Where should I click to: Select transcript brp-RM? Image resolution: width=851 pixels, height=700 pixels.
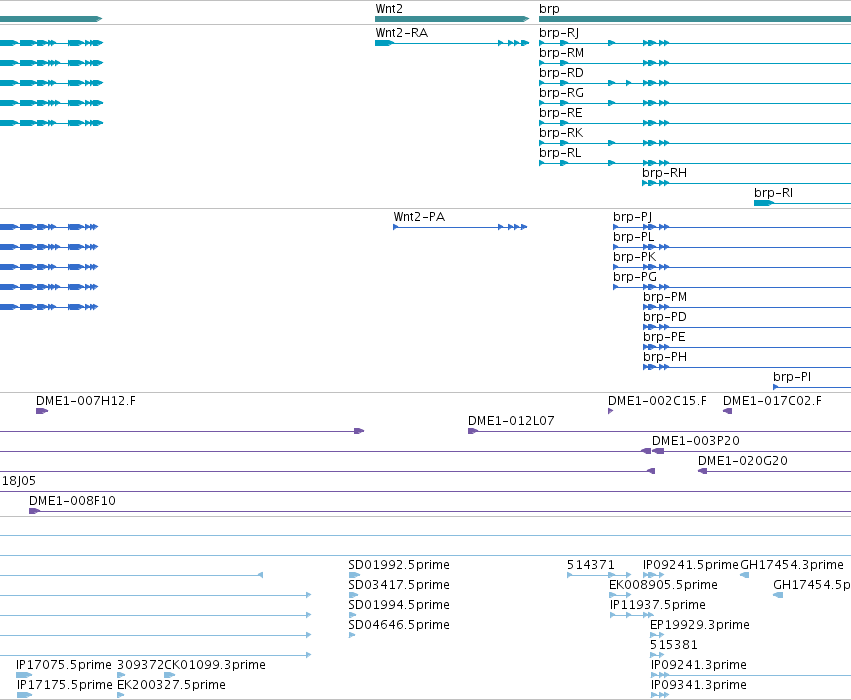pyautogui.click(x=561, y=53)
